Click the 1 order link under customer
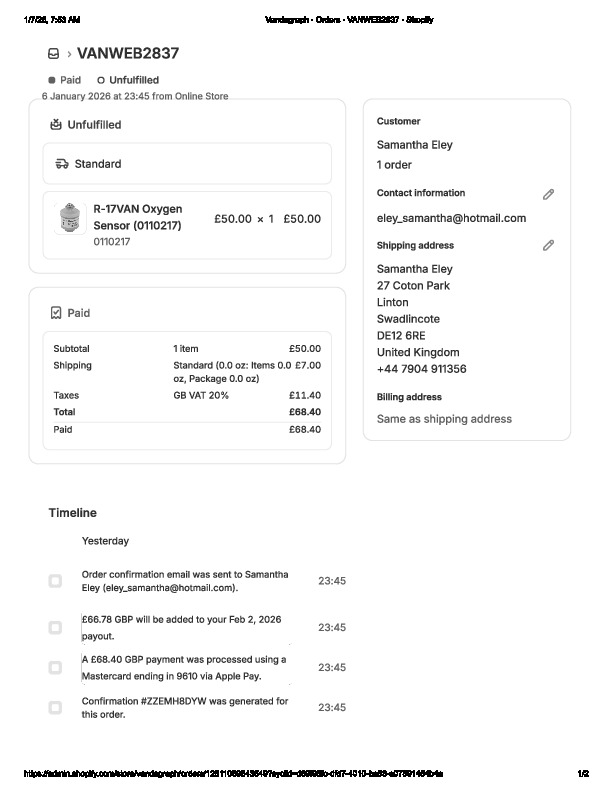612x792 pixels. point(394,165)
